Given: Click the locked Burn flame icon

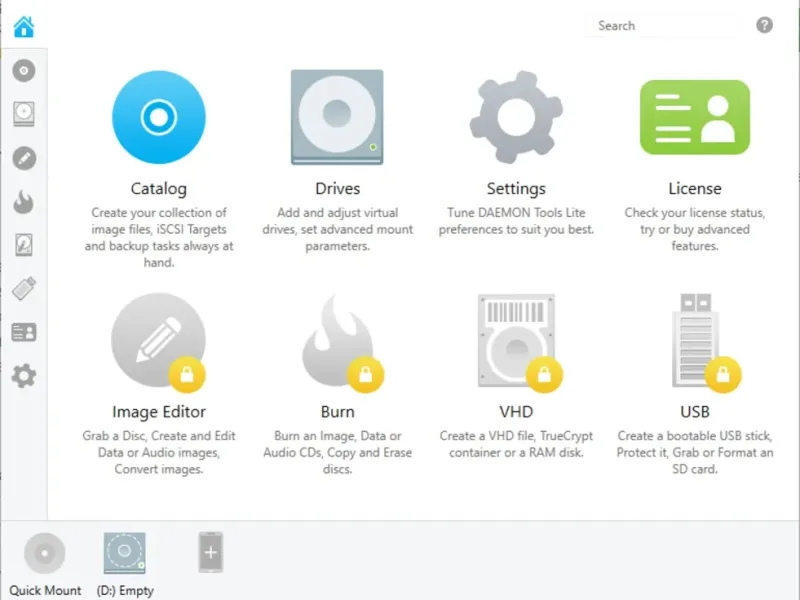Looking at the screenshot, I should click(x=341, y=341).
